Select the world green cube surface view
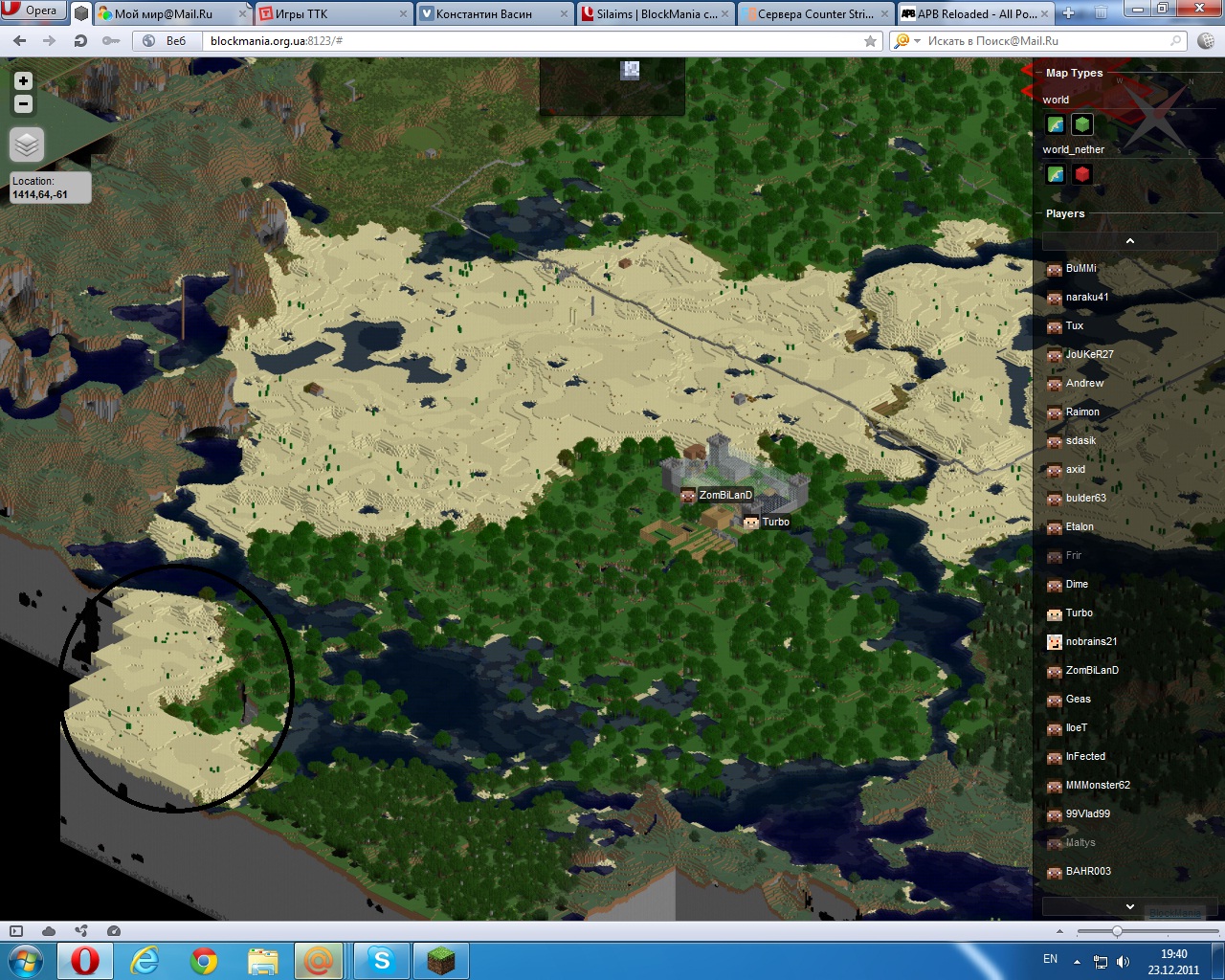Screen dimensions: 1225x980 (1082, 124)
